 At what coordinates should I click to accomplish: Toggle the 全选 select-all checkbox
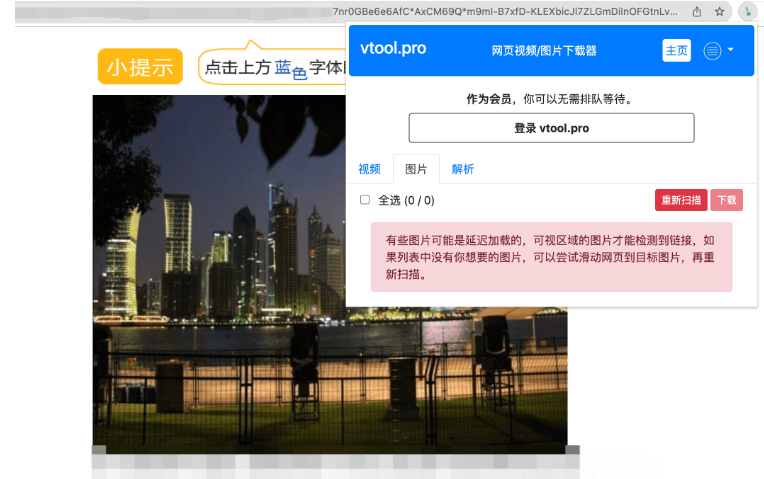click(365, 200)
